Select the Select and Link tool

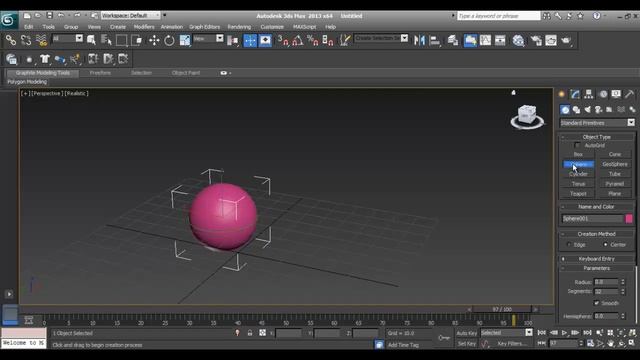pyautogui.click(x=11, y=40)
